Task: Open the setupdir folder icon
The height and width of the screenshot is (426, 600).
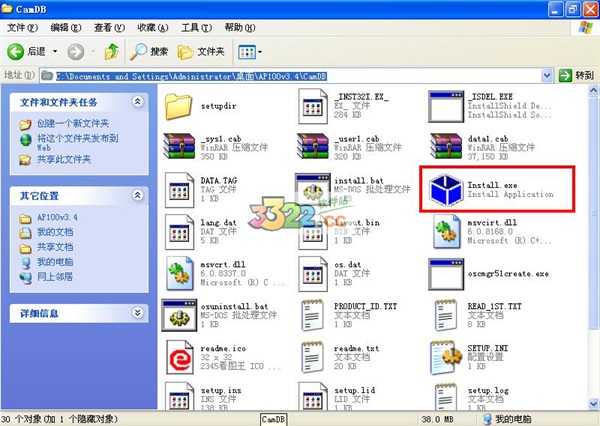Action: [x=179, y=107]
